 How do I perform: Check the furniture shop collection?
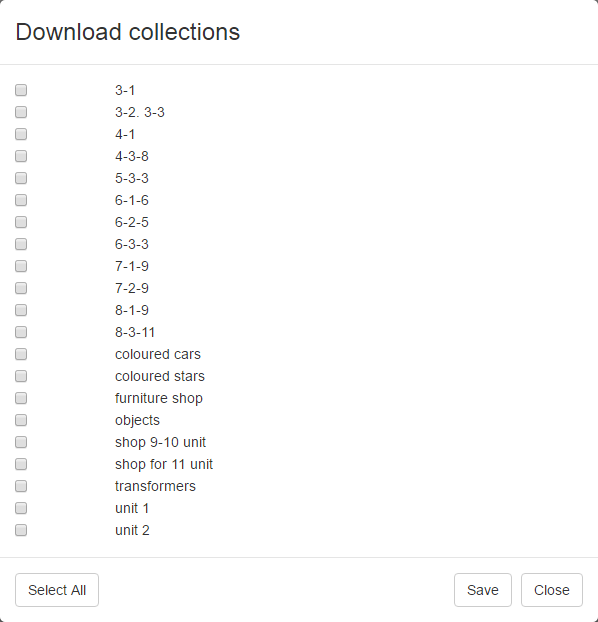pos(21,398)
